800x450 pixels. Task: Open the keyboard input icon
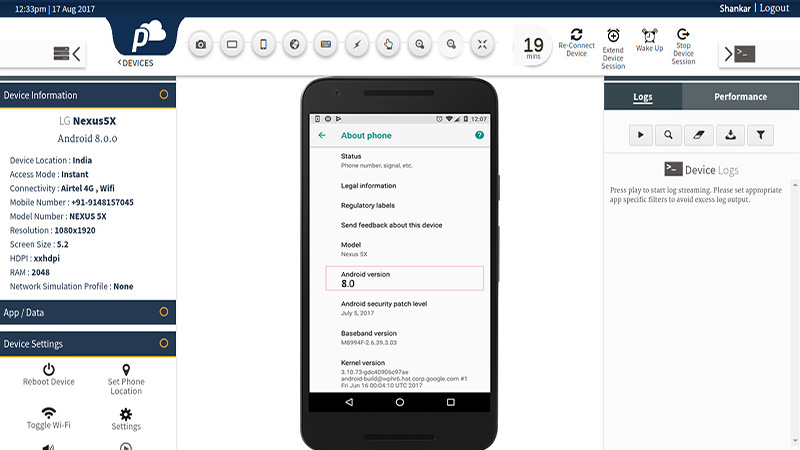326,44
